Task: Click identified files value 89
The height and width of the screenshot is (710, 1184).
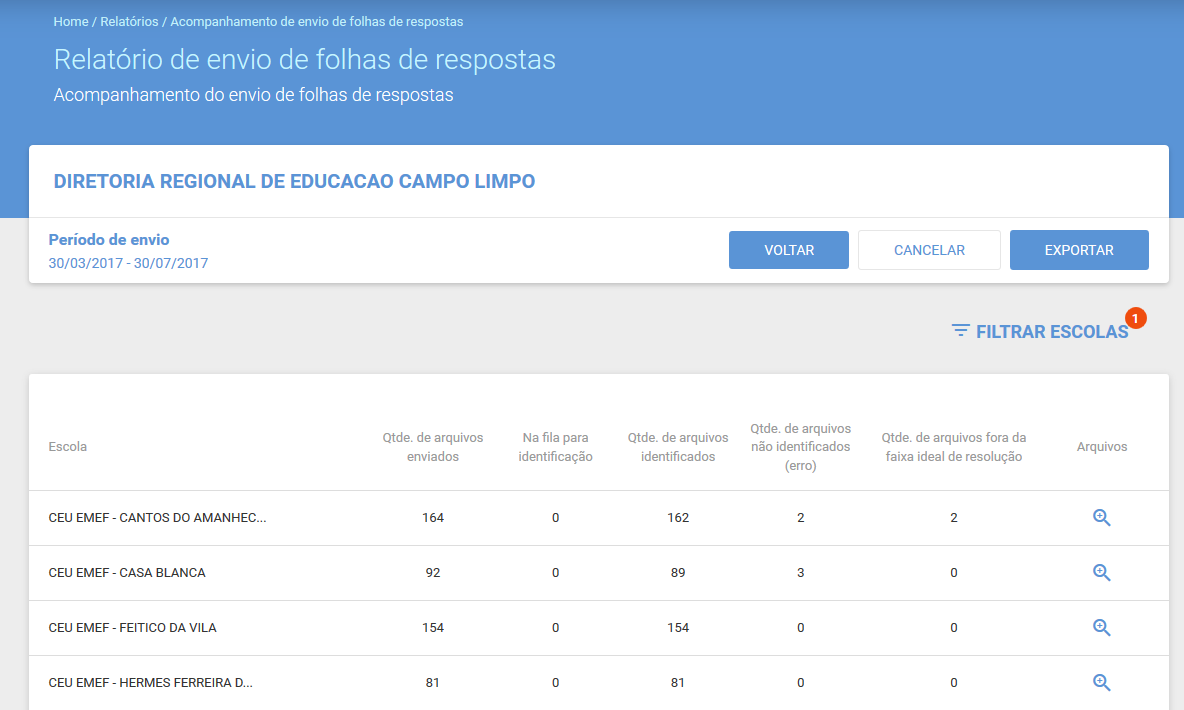Action: click(x=678, y=573)
